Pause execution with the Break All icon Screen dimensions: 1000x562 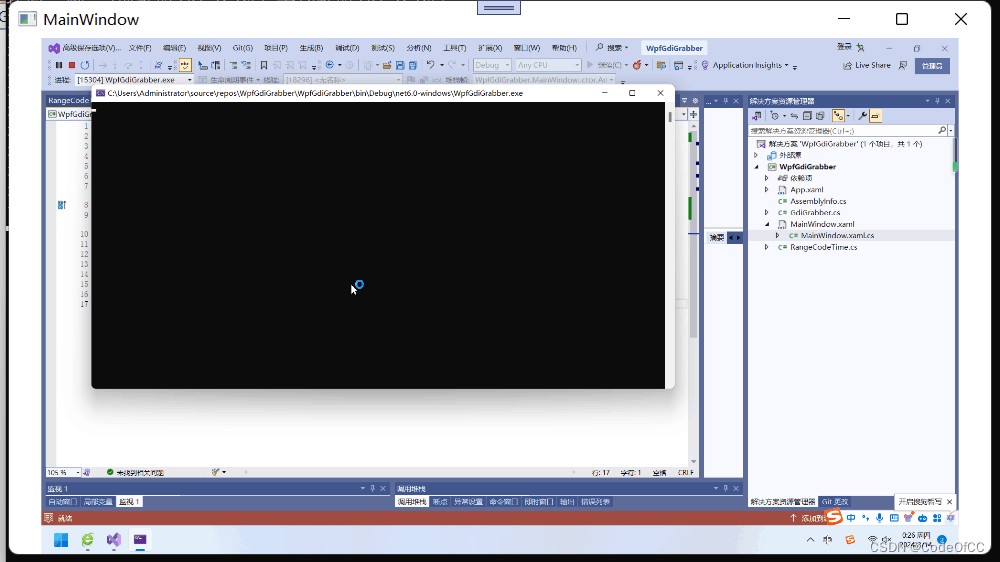click(59, 65)
